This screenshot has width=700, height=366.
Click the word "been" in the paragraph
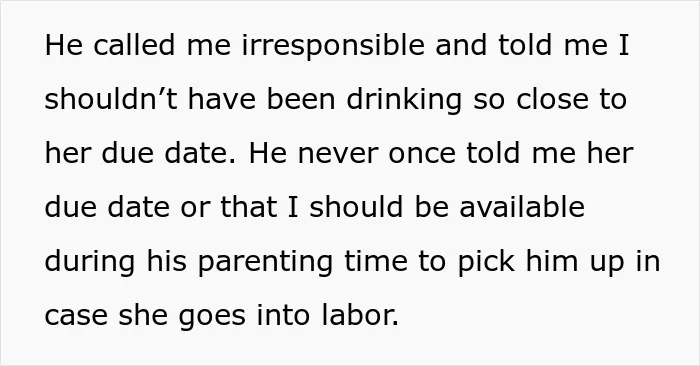300,99
